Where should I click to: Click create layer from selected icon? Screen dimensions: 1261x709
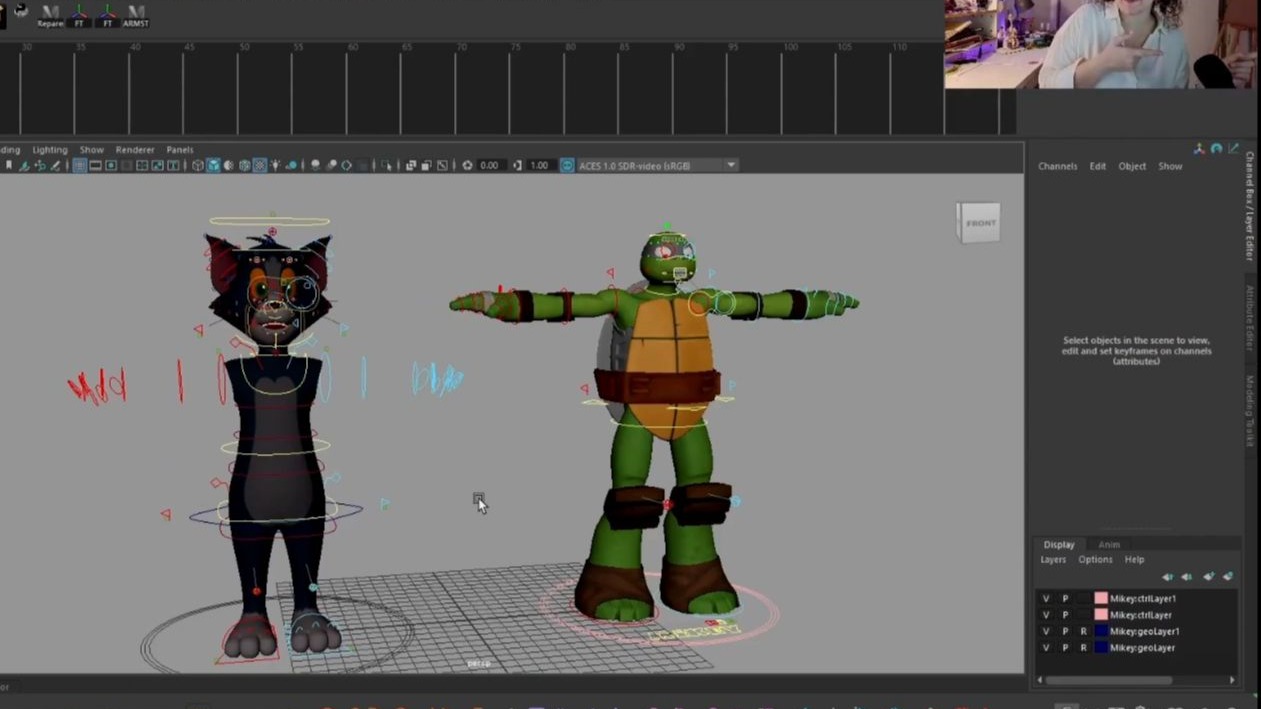pyautogui.click(x=1228, y=577)
